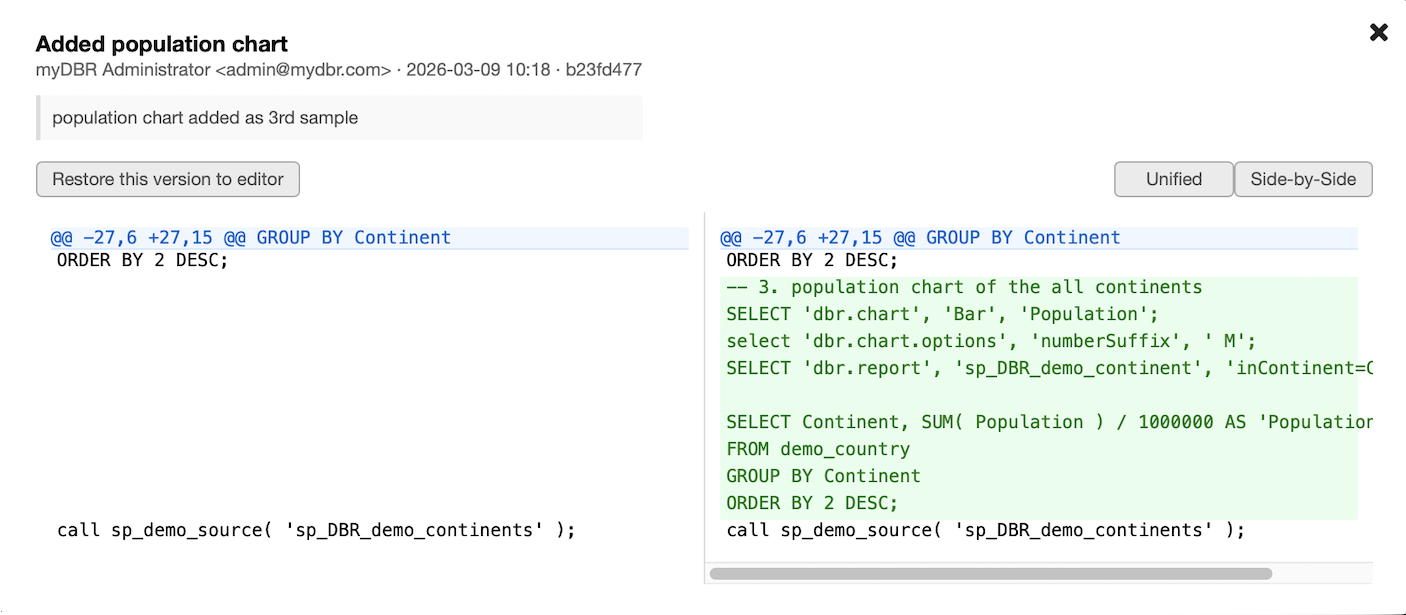Click the horizontal scrollbar thumb in right pane
The width and height of the screenshot is (1406, 615).
(x=990, y=574)
